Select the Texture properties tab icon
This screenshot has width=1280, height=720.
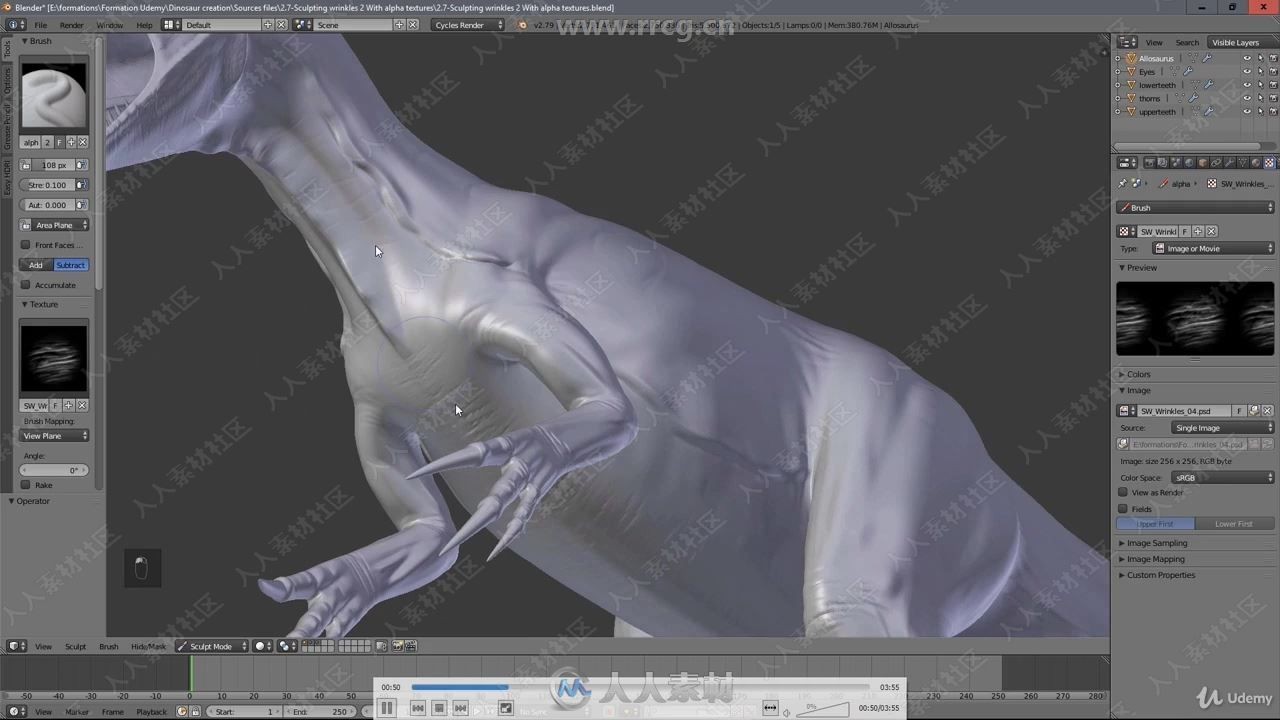[x=1268, y=162]
